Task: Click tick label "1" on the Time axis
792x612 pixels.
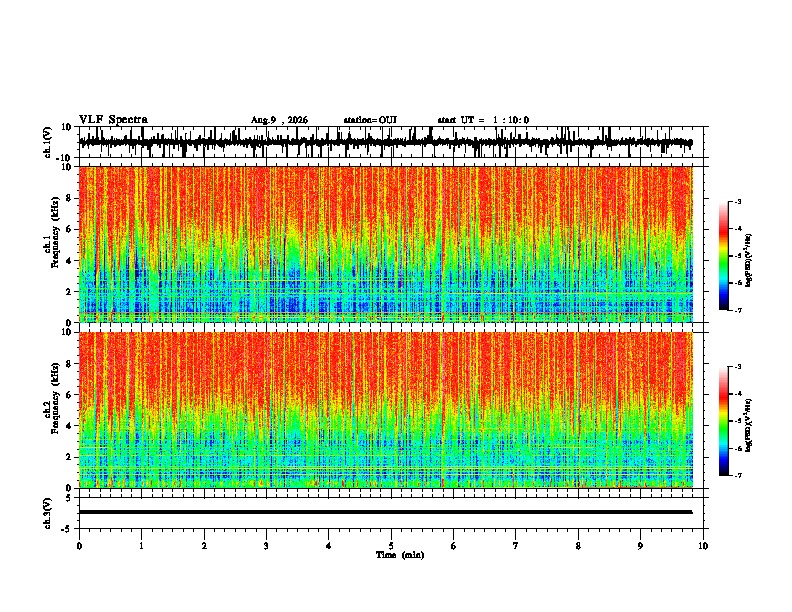Action: pyautogui.click(x=141, y=546)
